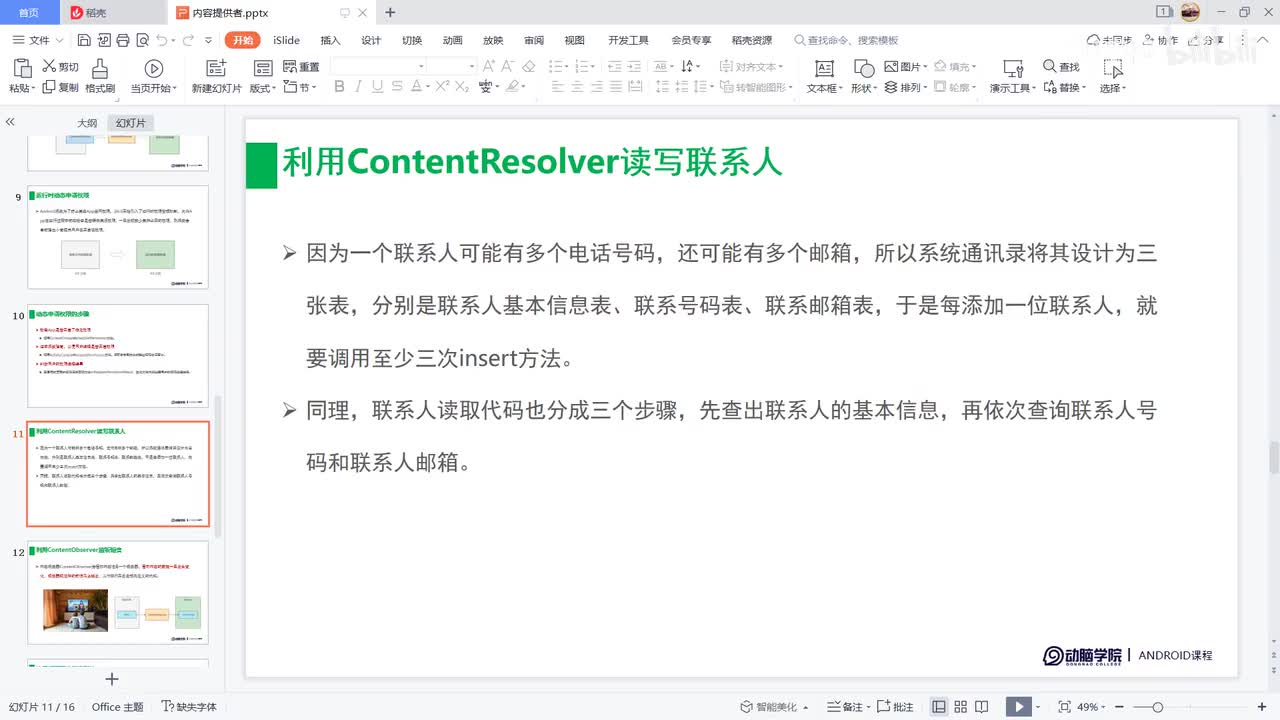
Task: Open the Insert (插入) ribbon tab
Action: pyautogui.click(x=330, y=40)
